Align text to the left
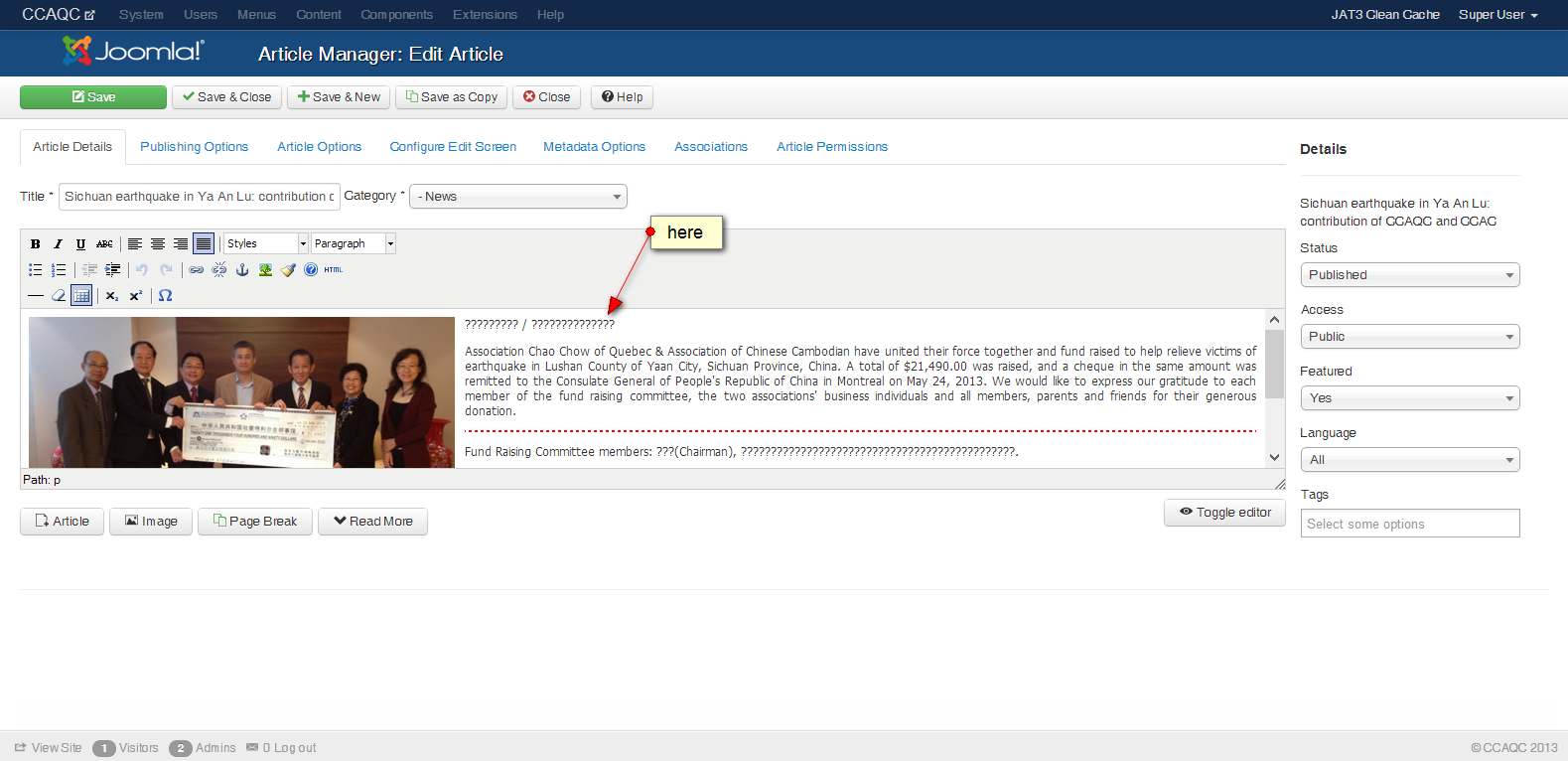1568x761 pixels. 135,243
